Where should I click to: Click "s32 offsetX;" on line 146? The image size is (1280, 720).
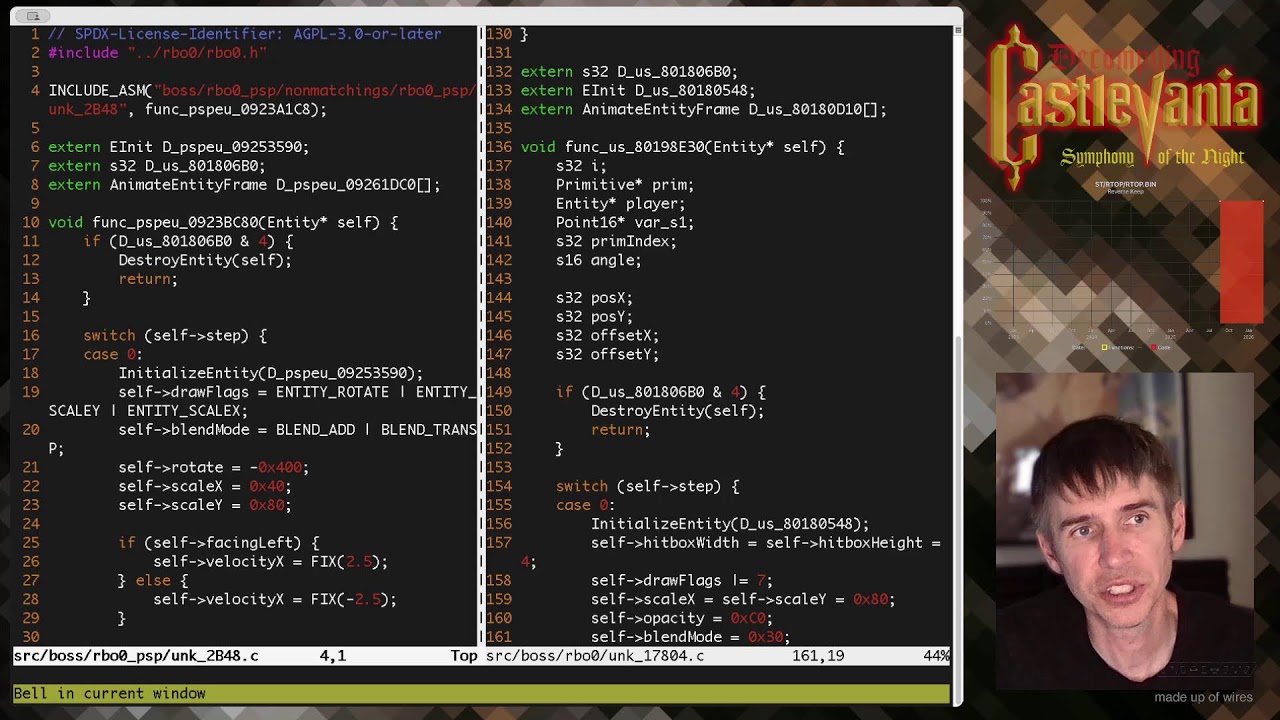coord(608,336)
